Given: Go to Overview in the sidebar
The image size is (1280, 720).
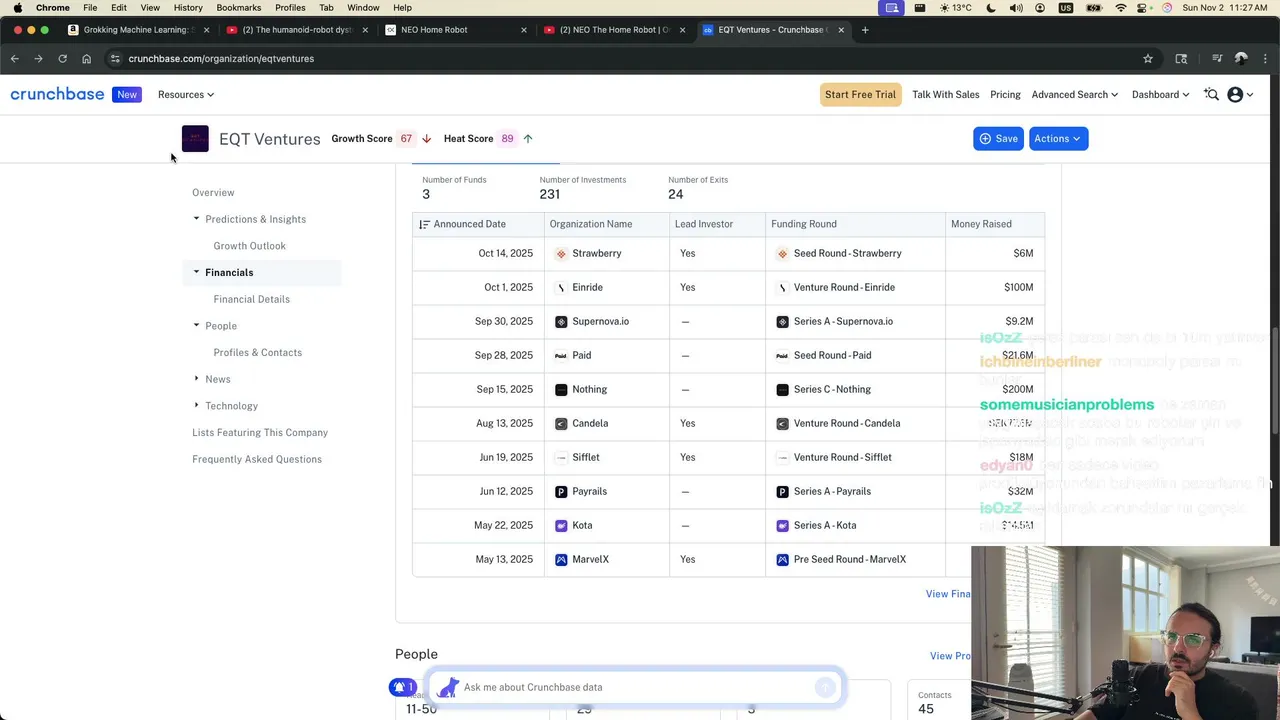Looking at the screenshot, I should click(x=213, y=193).
